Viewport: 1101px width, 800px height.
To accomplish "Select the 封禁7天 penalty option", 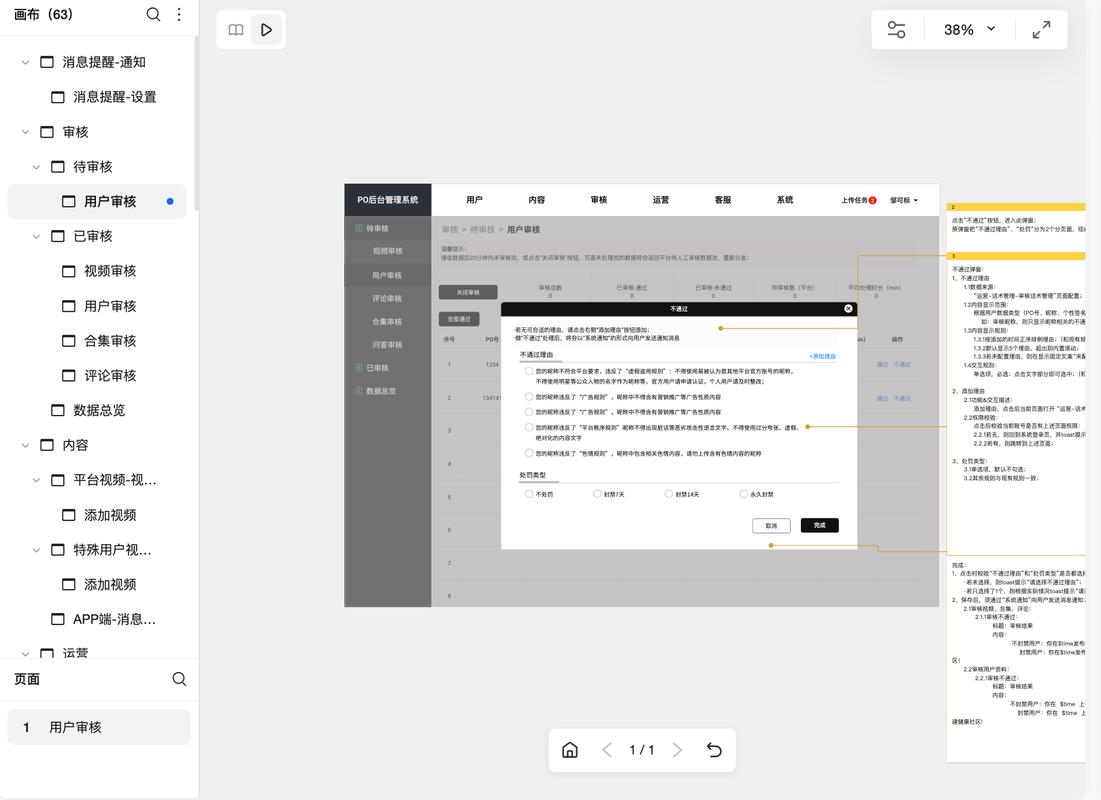I will [597, 494].
